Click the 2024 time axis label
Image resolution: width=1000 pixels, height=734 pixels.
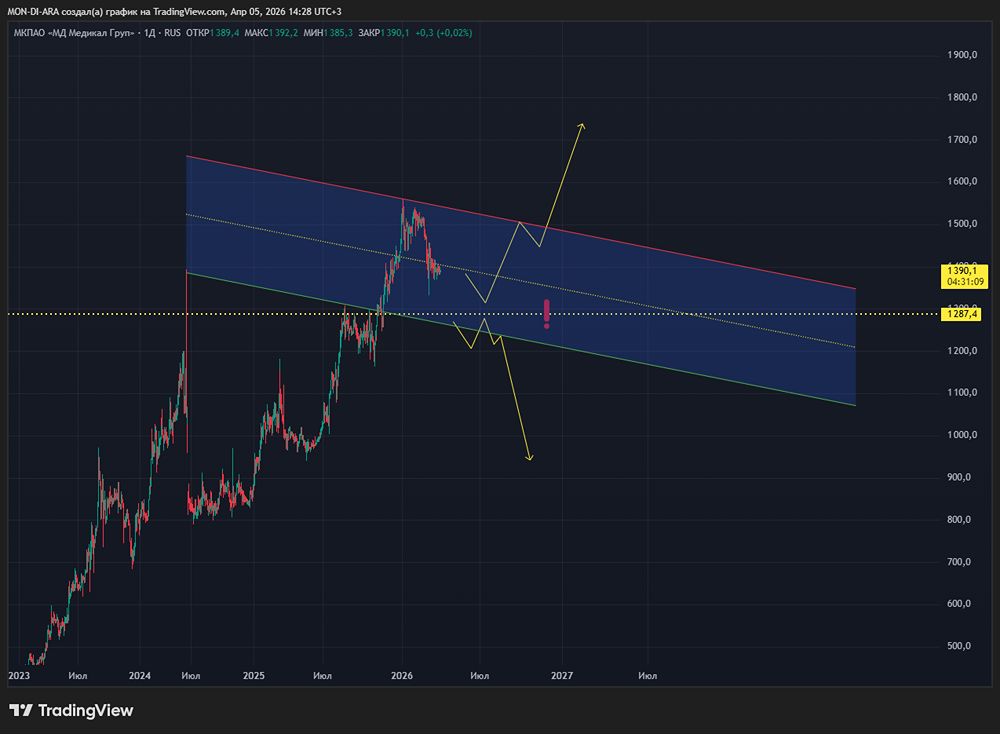point(140,675)
